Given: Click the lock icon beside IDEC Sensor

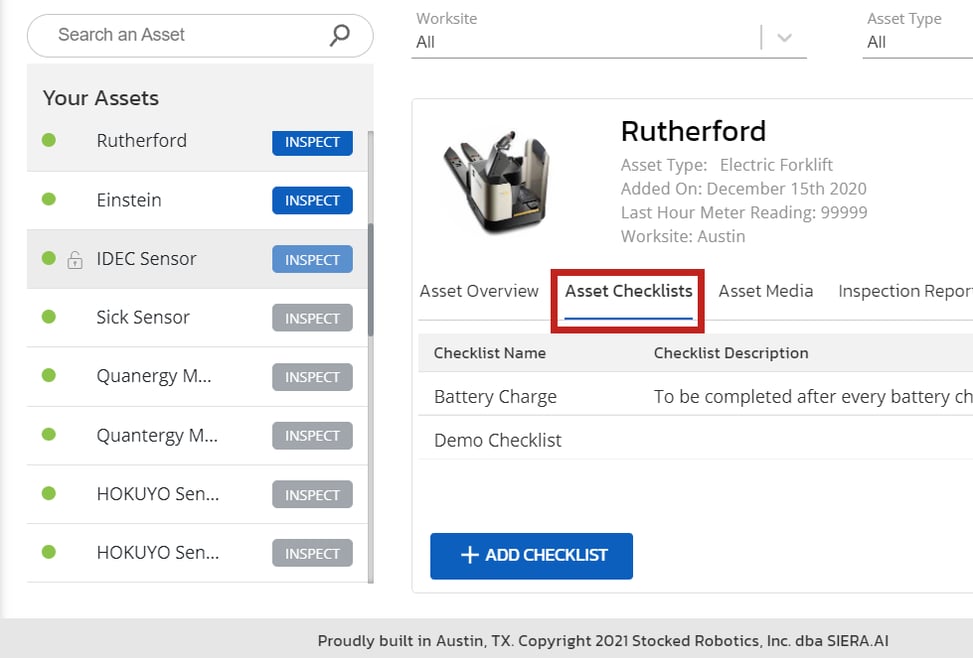Looking at the screenshot, I should tap(75, 258).
